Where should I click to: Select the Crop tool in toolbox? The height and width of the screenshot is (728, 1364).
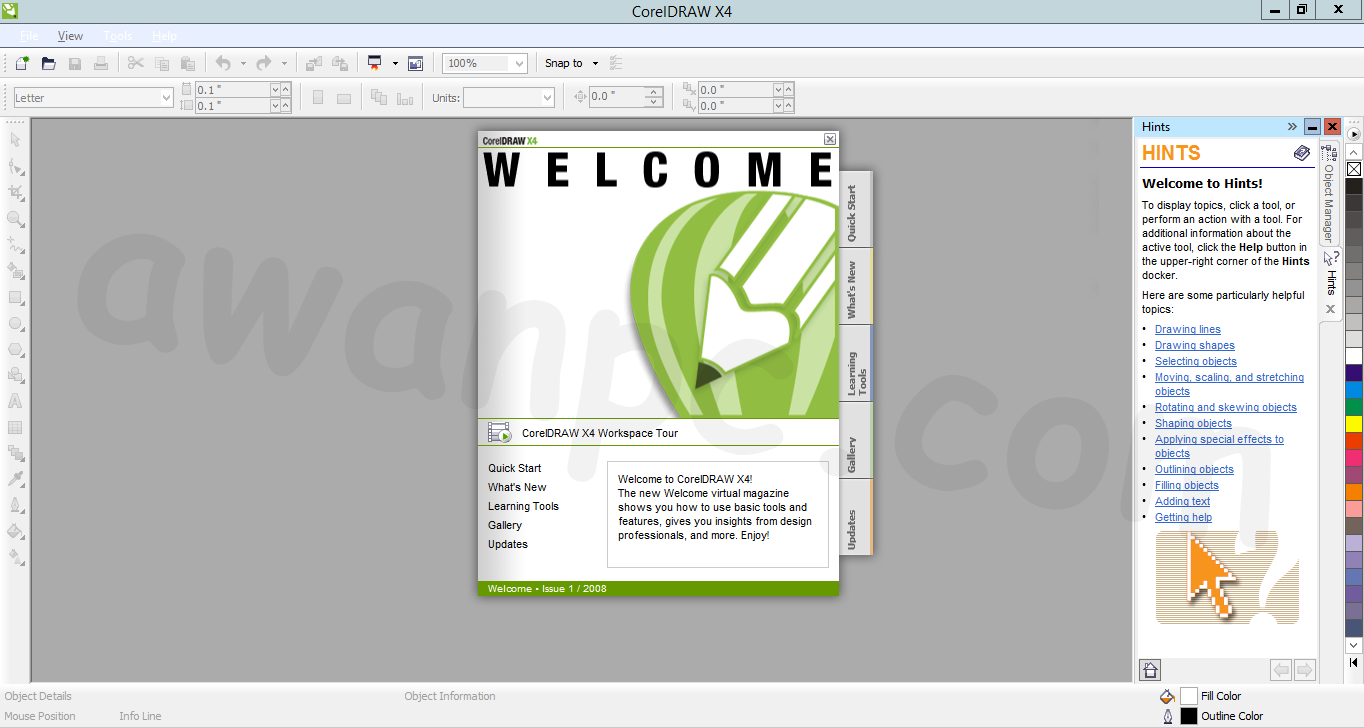coord(16,192)
